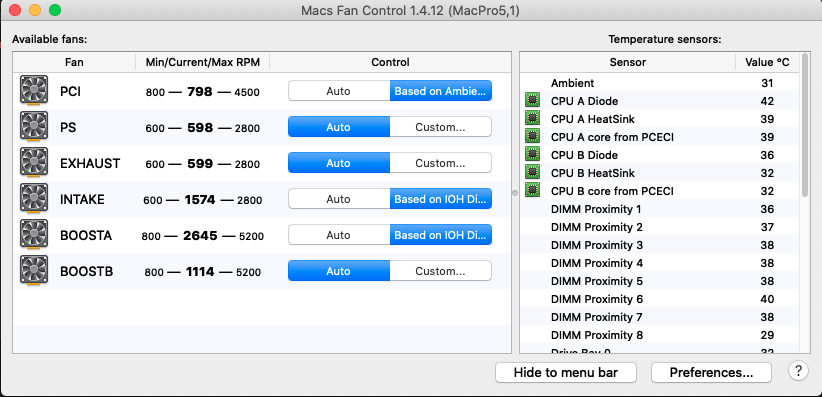
Task: Set INTAKE fan to Auto mode
Action: 339,199
